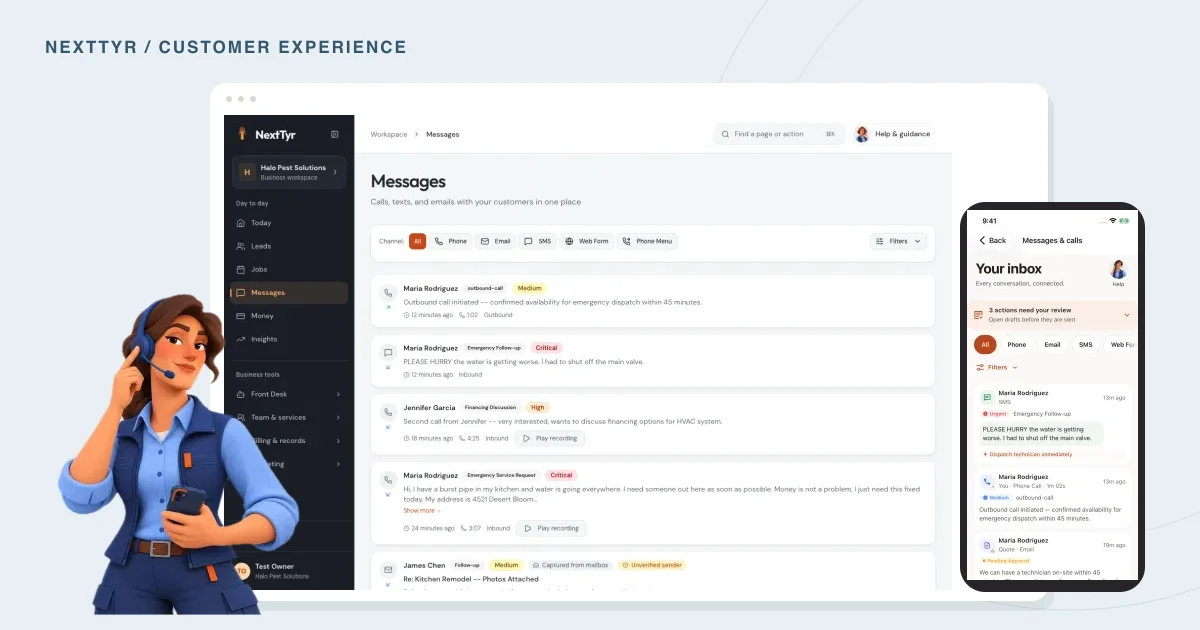
Task: Click the Unverified sender badge
Action: [652, 565]
